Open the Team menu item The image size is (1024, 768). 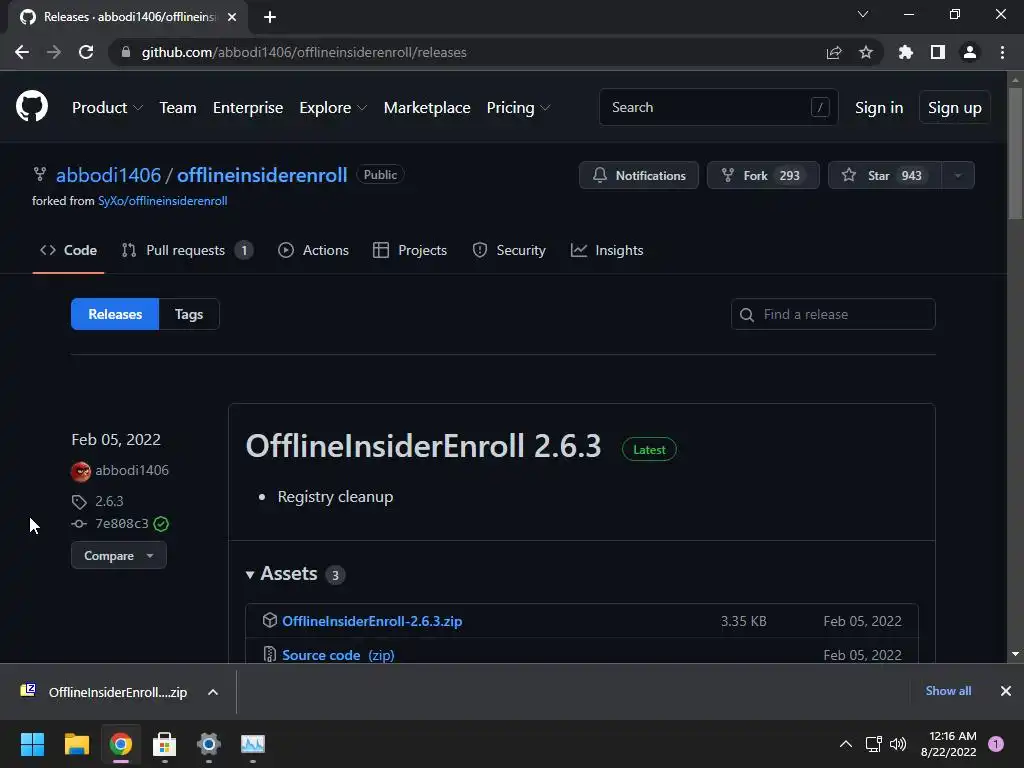[x=178, y=108]
